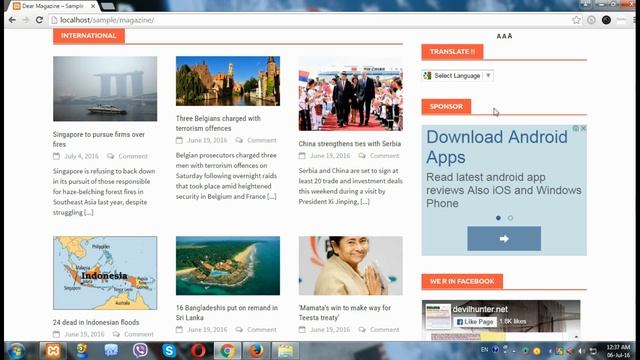
Task: Open 'China strengthens ties with Serbia' headline
Action: 349,144
